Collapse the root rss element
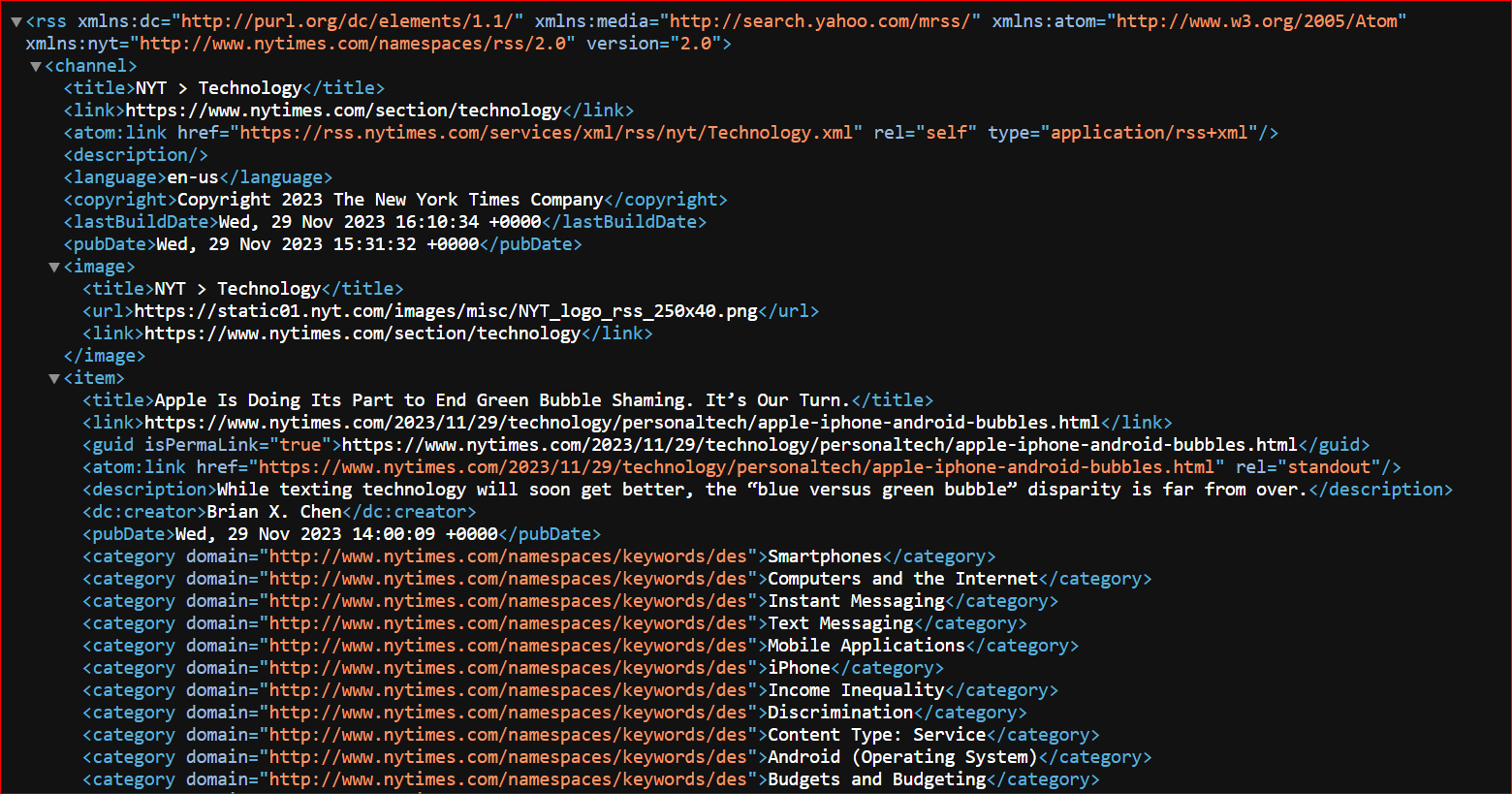Image resolution: width=1512 pixels, height=794 pixels. [x=16, y=19]
